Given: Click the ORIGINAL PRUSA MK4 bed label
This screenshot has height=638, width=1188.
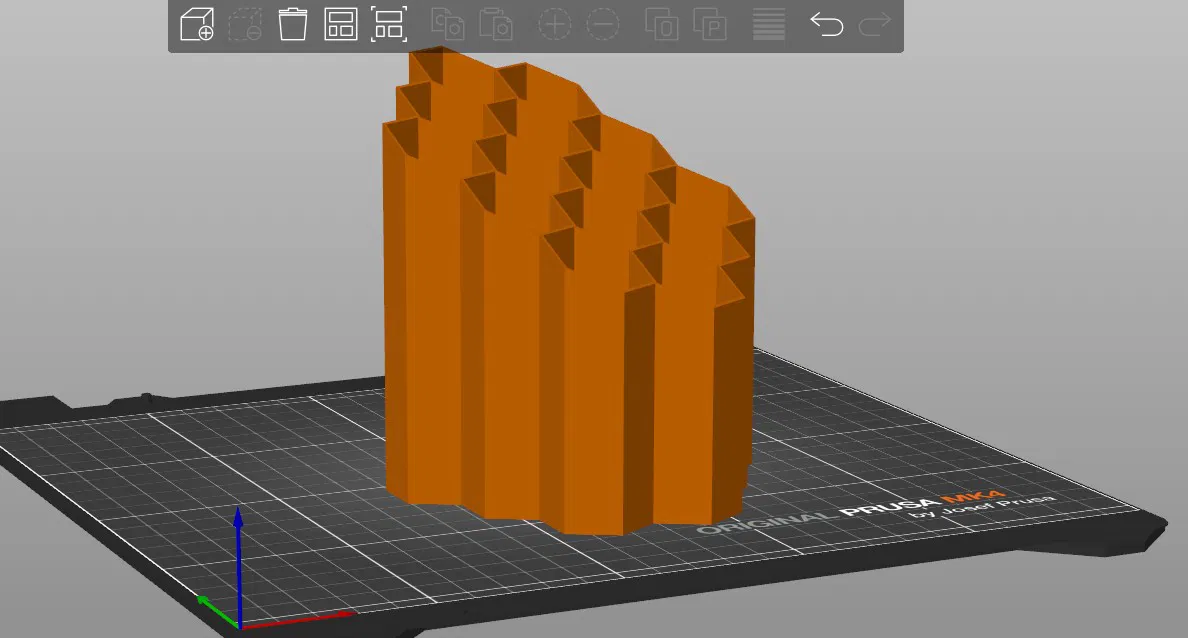Looking at the screenshot, I should point(875,509).
